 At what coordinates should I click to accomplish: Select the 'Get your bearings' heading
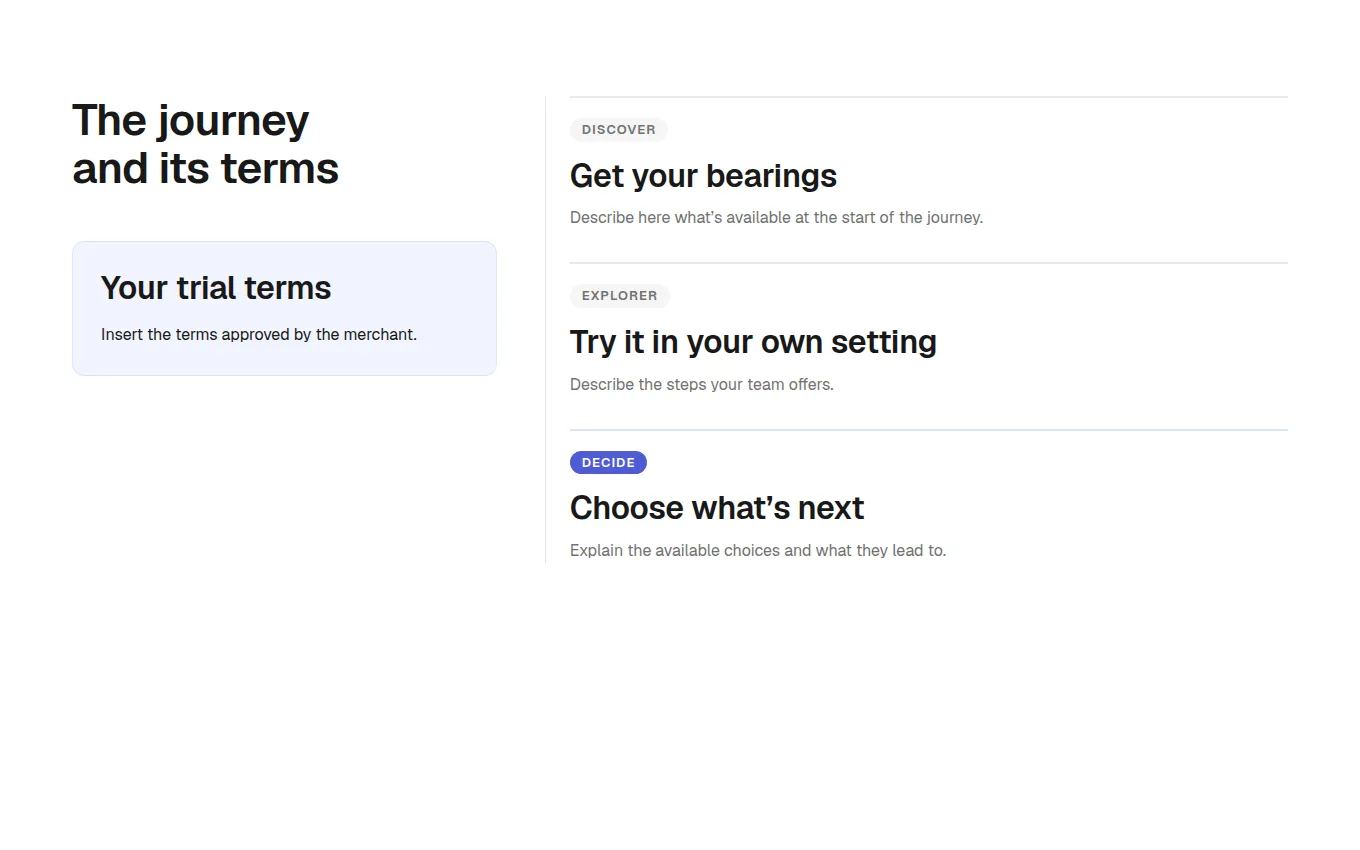click(703, 176)
